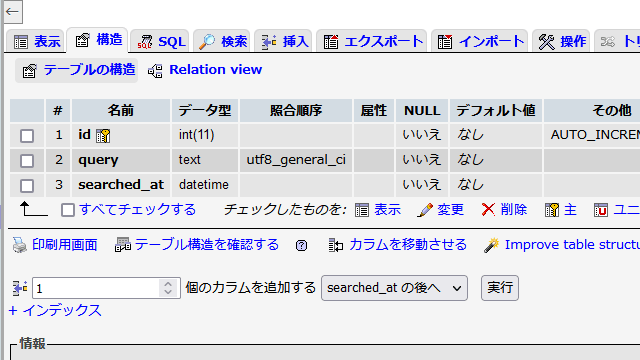This screenshot has width=640, height=360.
Task: Click the number field stepper arrows
Action: (168, 288)
